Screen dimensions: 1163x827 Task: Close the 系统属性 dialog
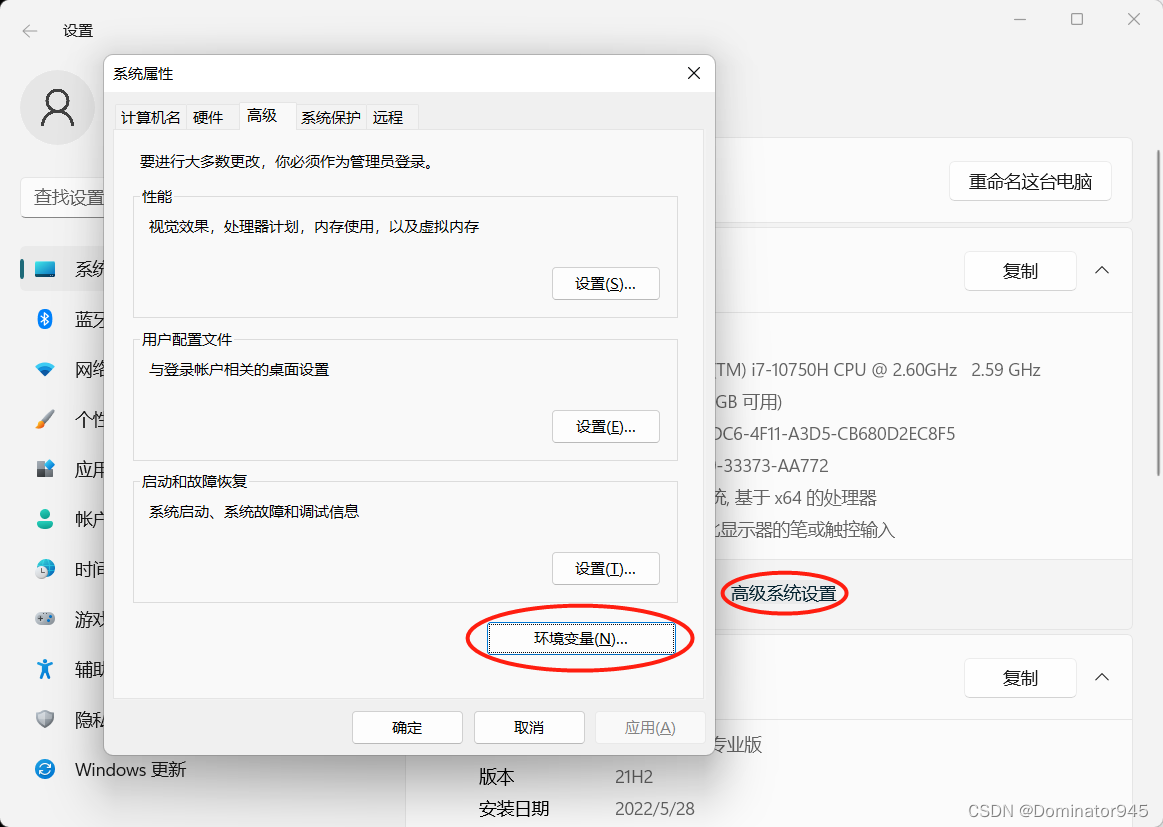(x=693, y=73)
